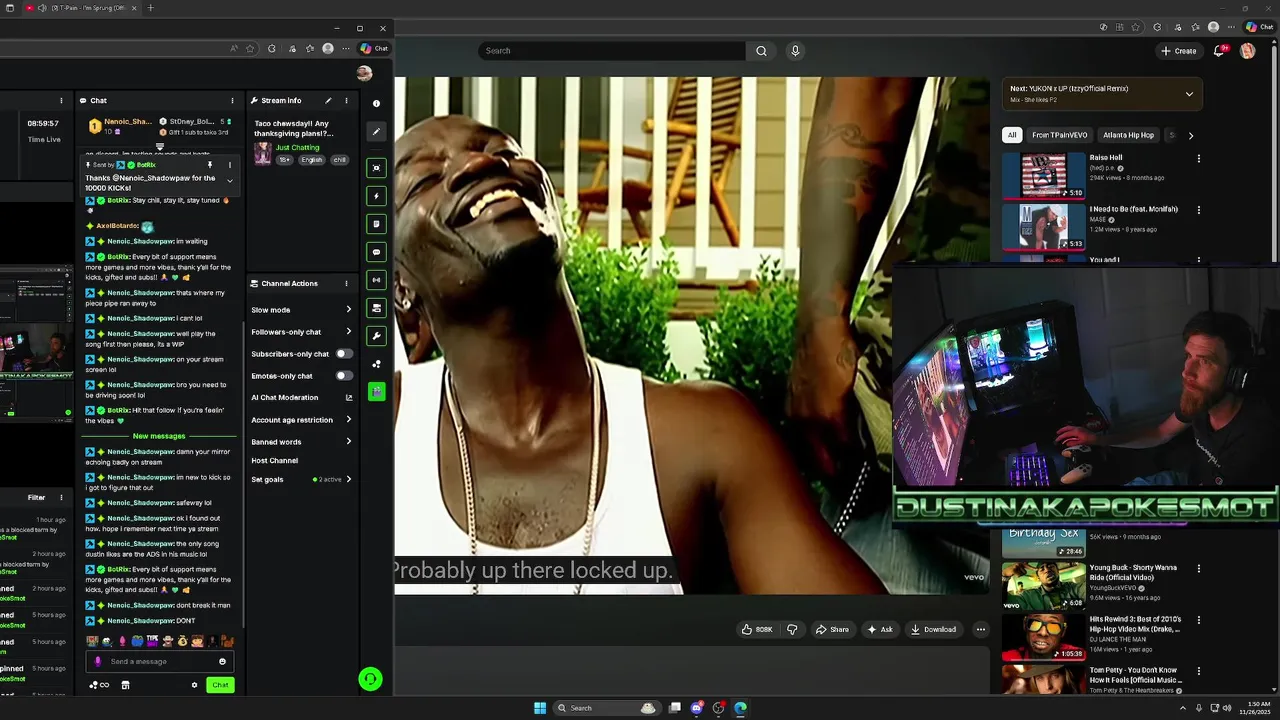Click the YouTube search magnifier button
This screenshot has height=720, width=1280.
(761, 50)
